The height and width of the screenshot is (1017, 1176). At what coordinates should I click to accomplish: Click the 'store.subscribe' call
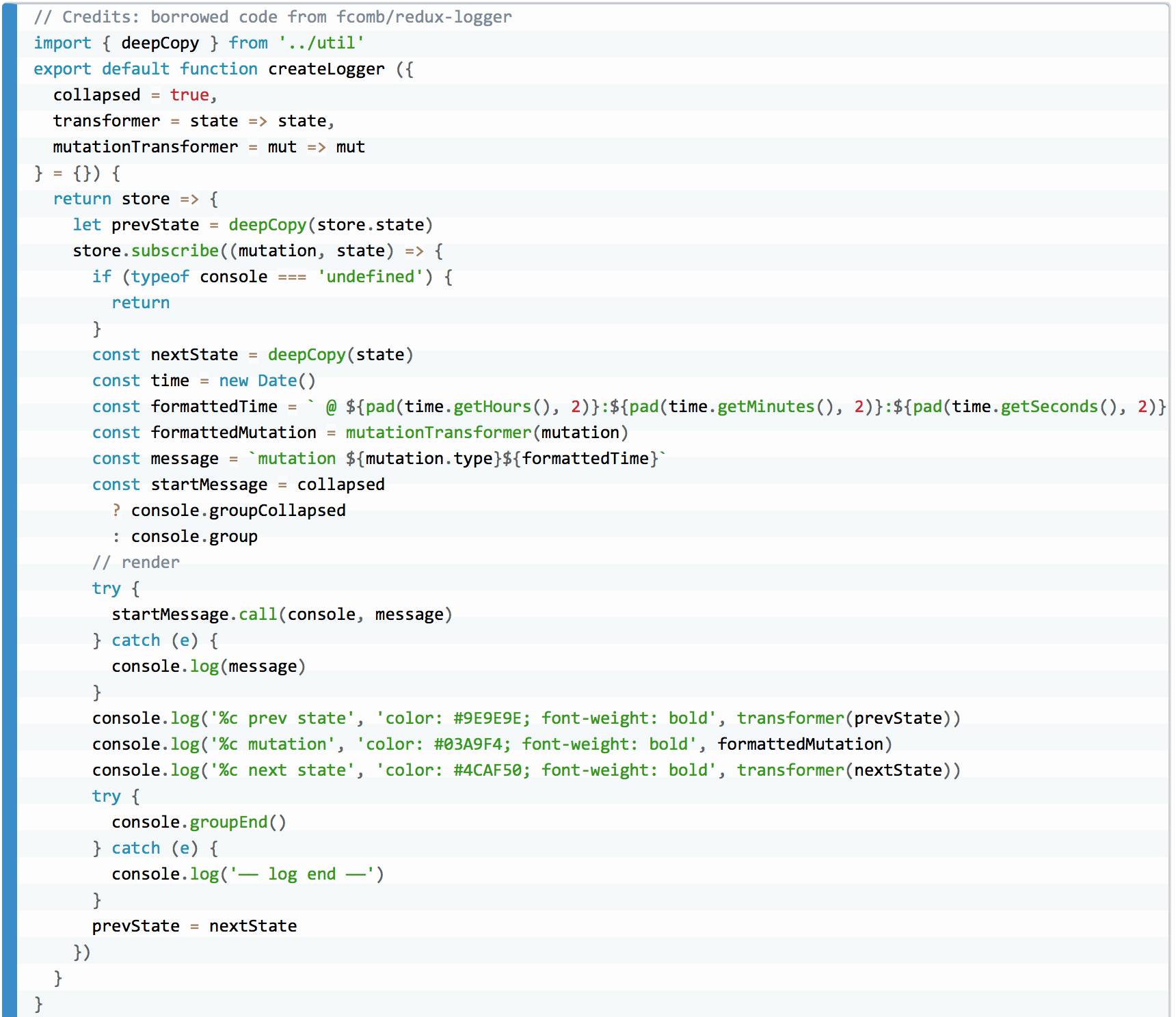146,251
